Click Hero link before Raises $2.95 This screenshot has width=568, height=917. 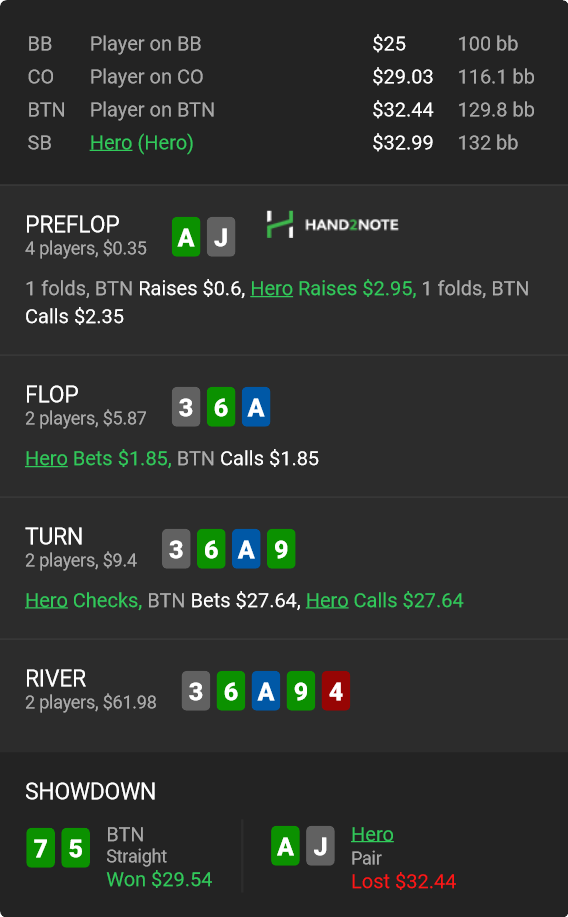point(271,288)
